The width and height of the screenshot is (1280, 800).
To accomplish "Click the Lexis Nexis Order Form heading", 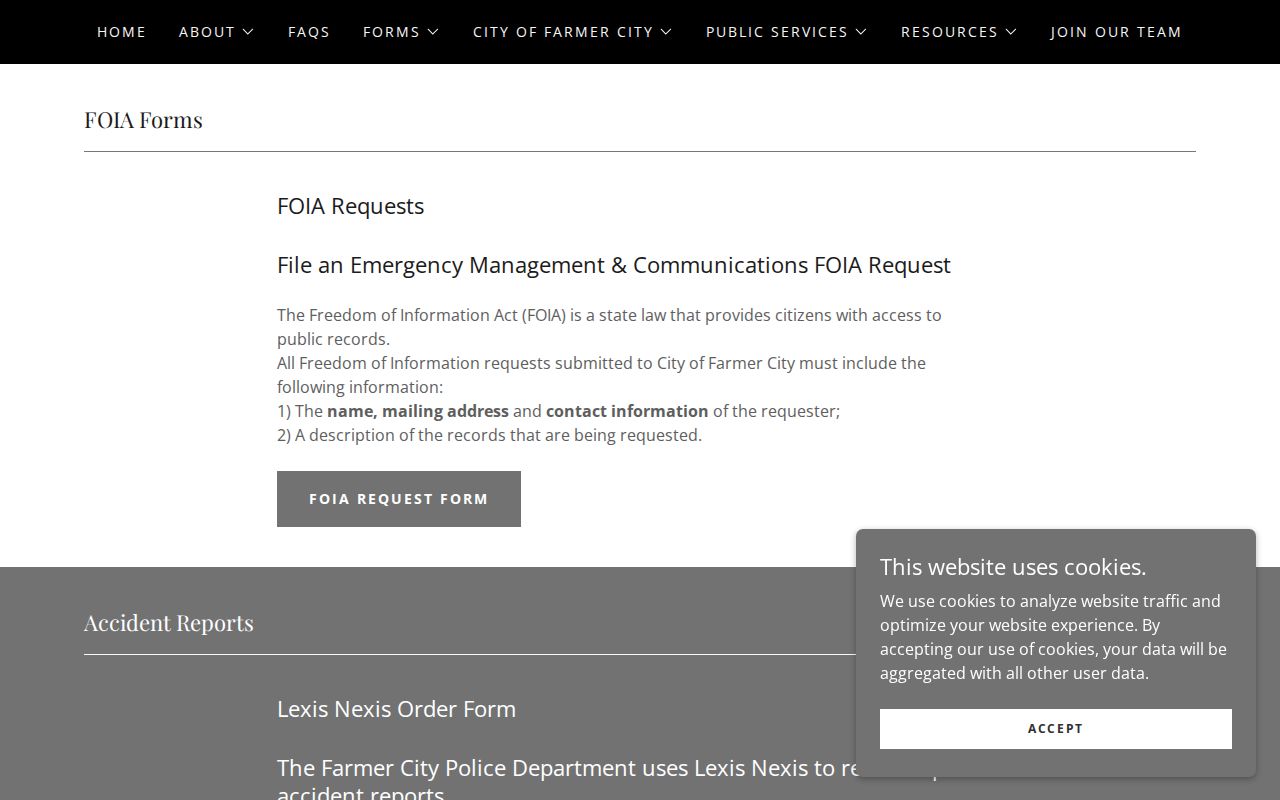I will click(397, 709).
